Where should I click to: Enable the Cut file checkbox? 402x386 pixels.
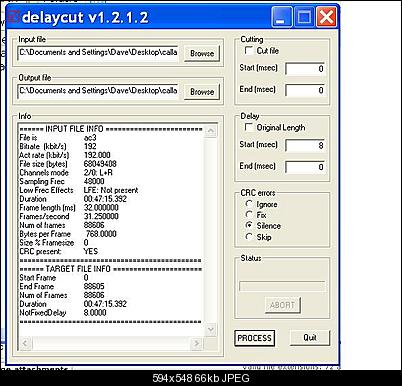(x=249, y=50)
